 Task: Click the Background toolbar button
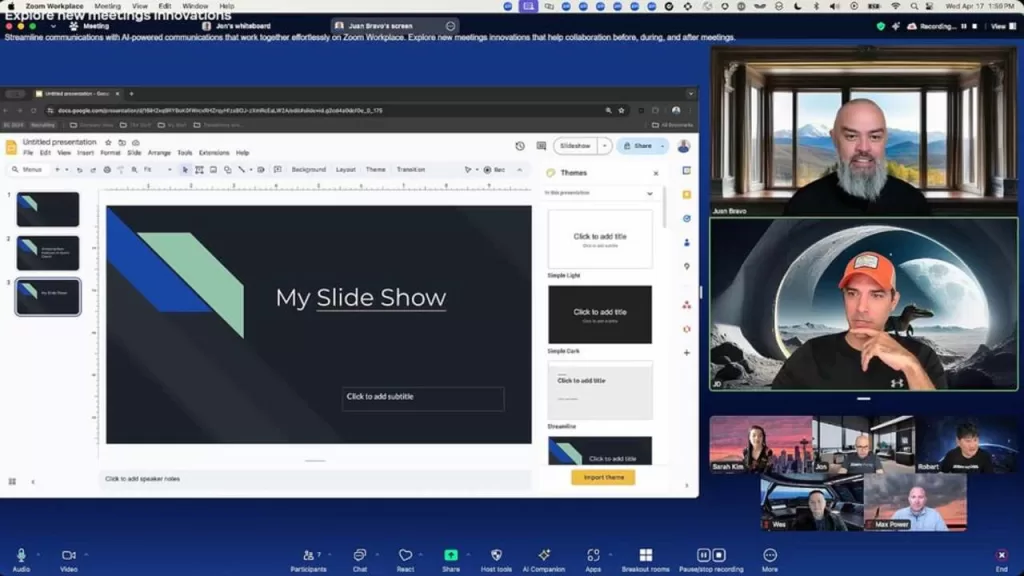tap(308, 170)
